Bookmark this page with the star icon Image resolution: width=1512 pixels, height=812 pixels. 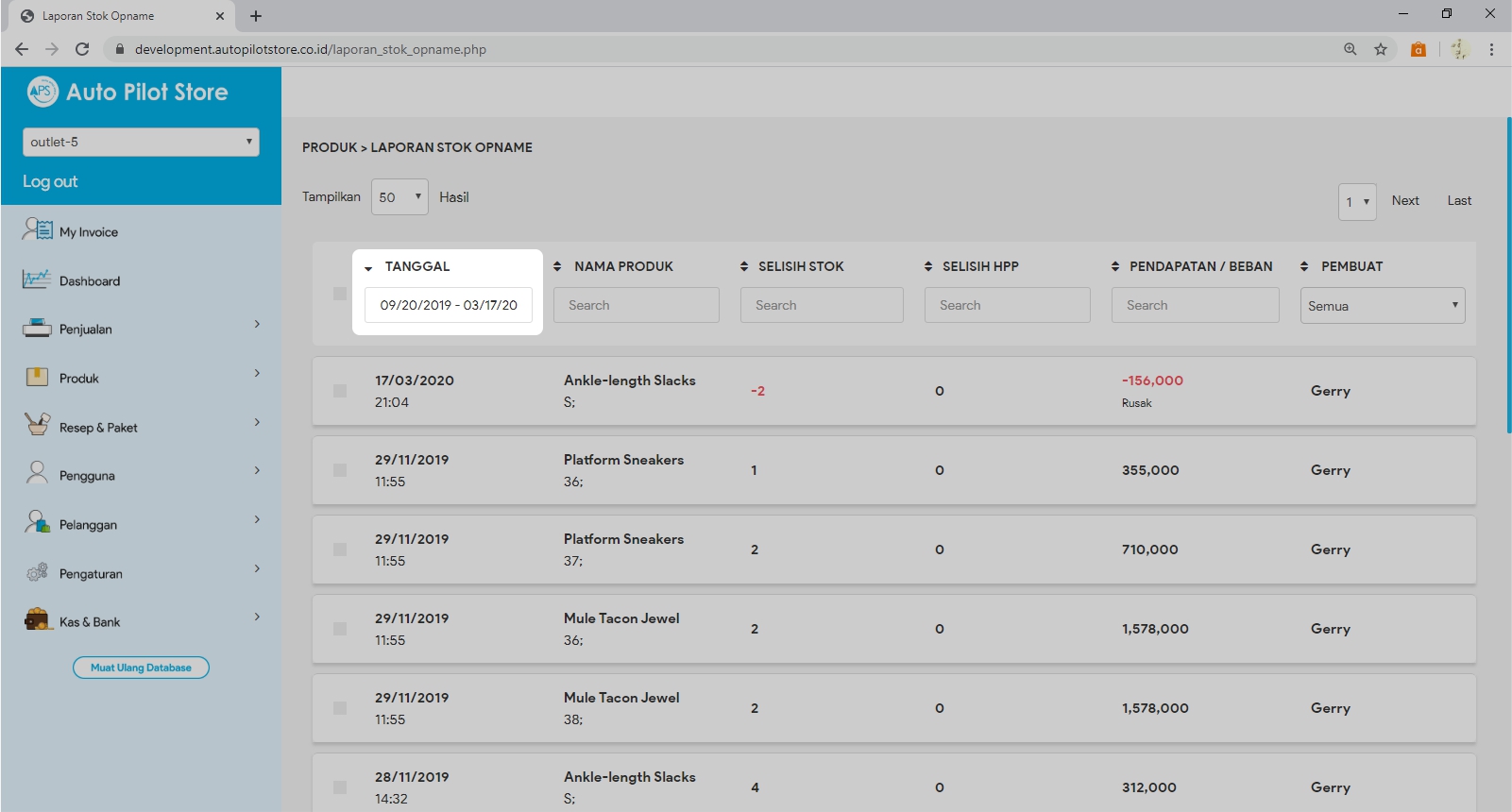[x=1381, y=49]
